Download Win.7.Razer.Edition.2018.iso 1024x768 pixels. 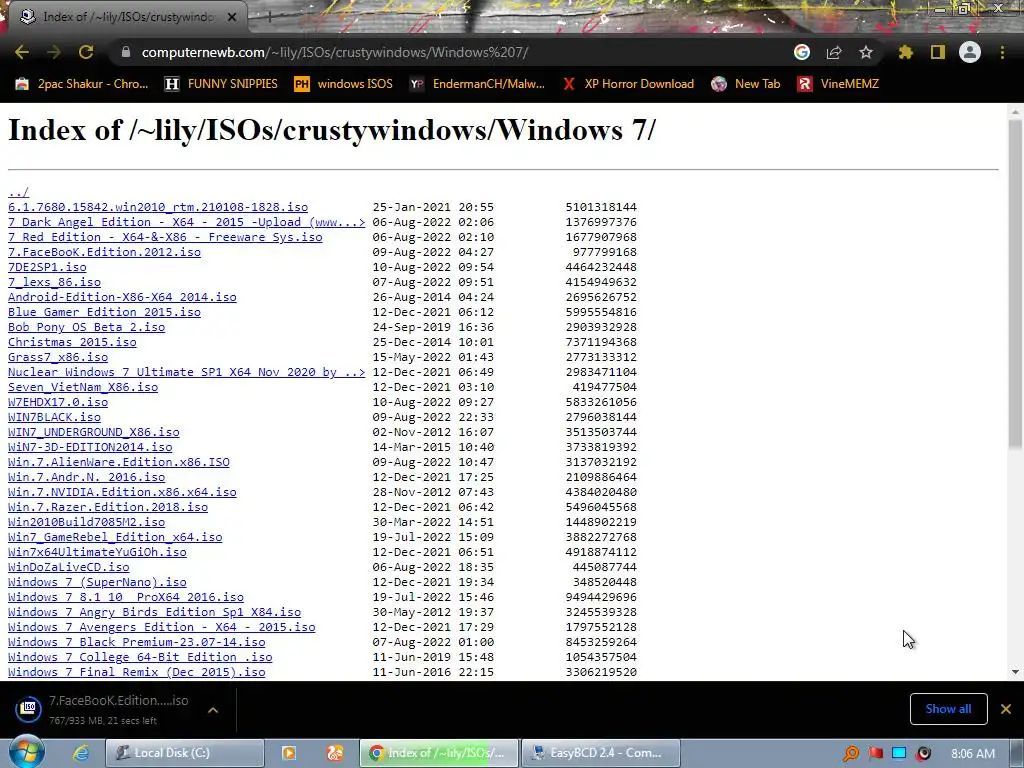click(108, 507)
